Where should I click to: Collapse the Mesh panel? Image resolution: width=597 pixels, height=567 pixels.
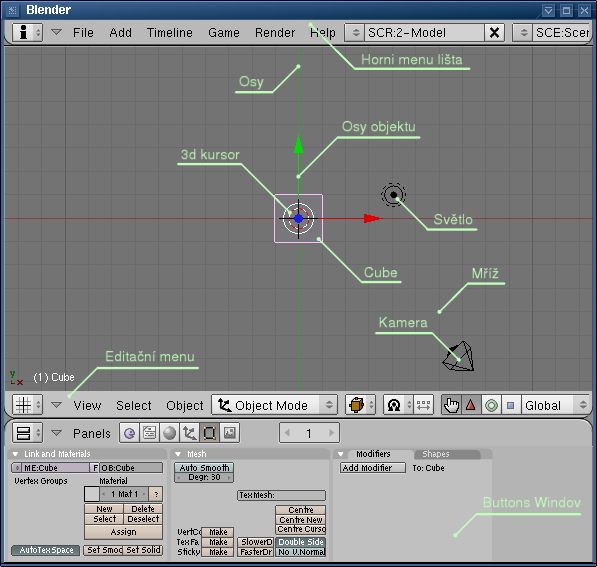[178, 454]
